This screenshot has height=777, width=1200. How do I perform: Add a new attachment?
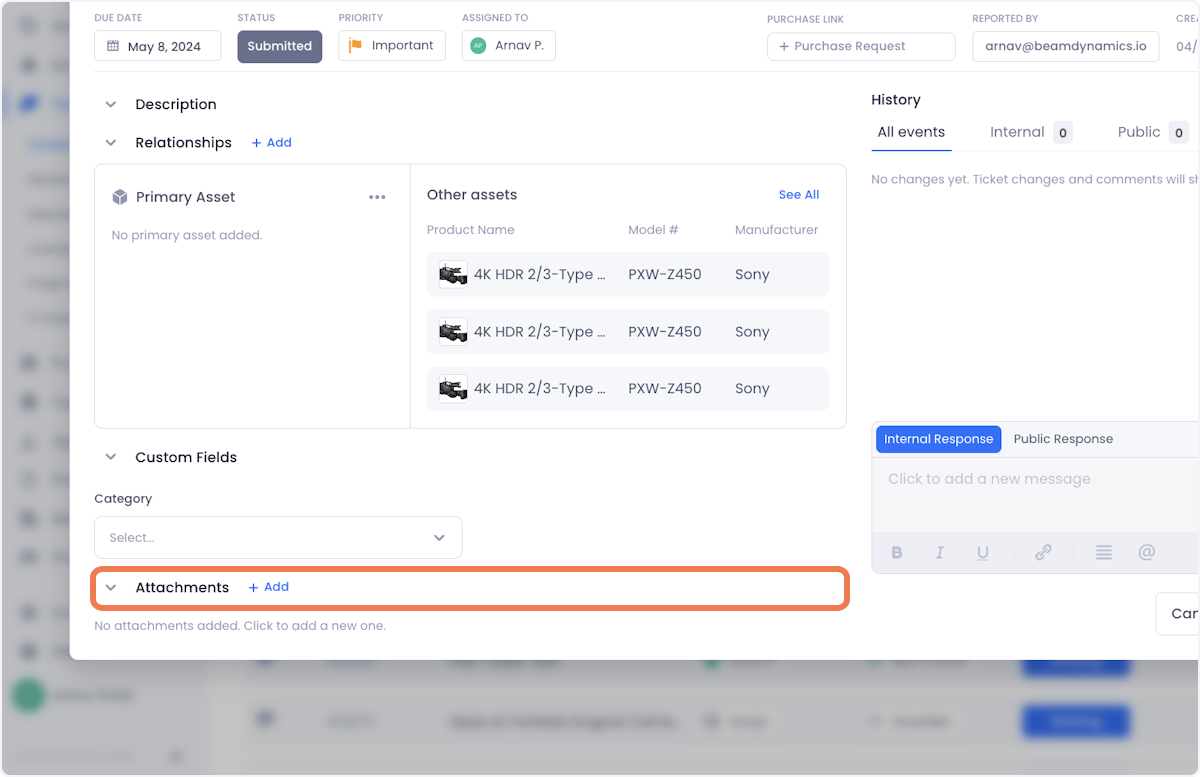(x=269, y=587)
